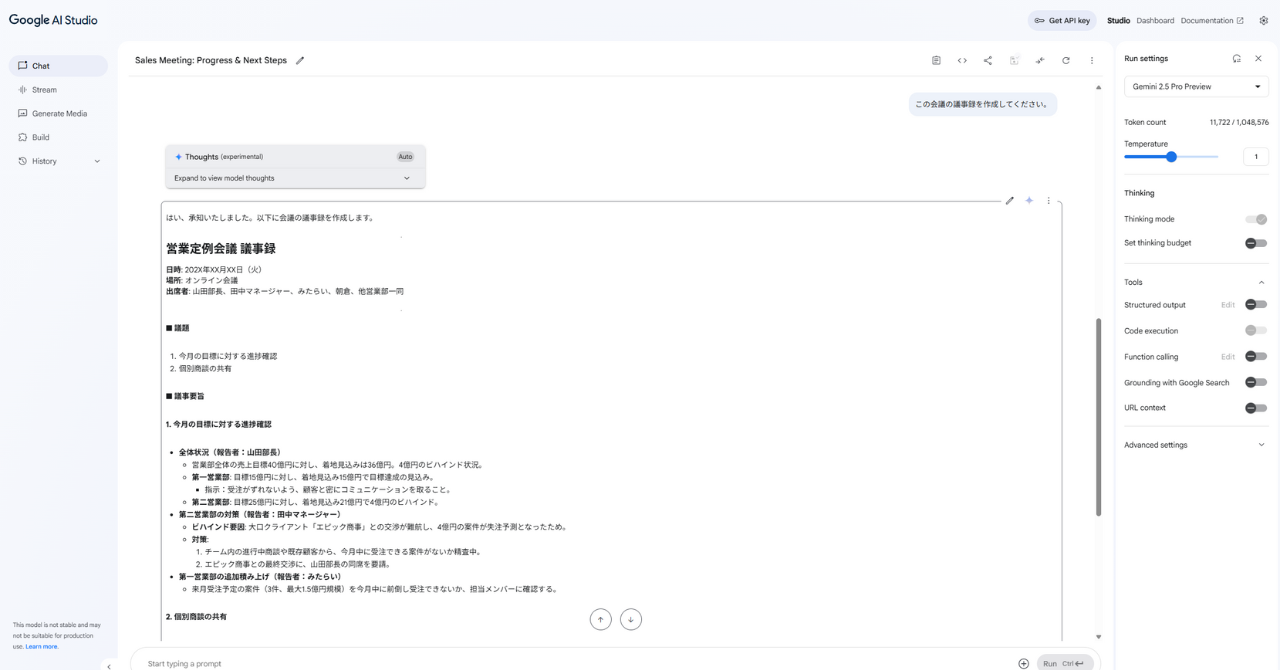1280x670 pixels.
Task: Open the system instructions clipboard icon
Action: click(x=936, y=61)
